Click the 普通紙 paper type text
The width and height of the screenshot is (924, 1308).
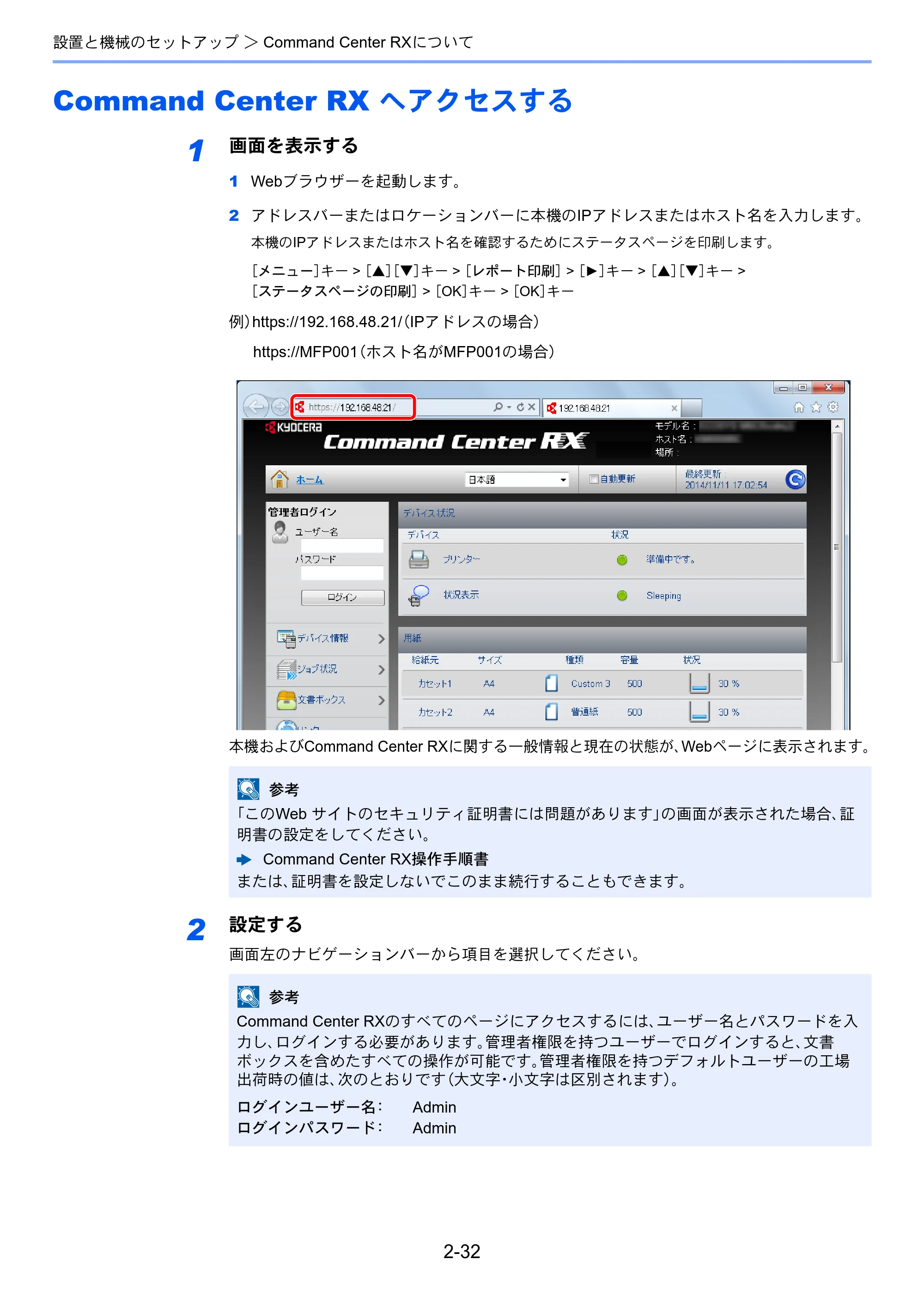click(584, 712)
